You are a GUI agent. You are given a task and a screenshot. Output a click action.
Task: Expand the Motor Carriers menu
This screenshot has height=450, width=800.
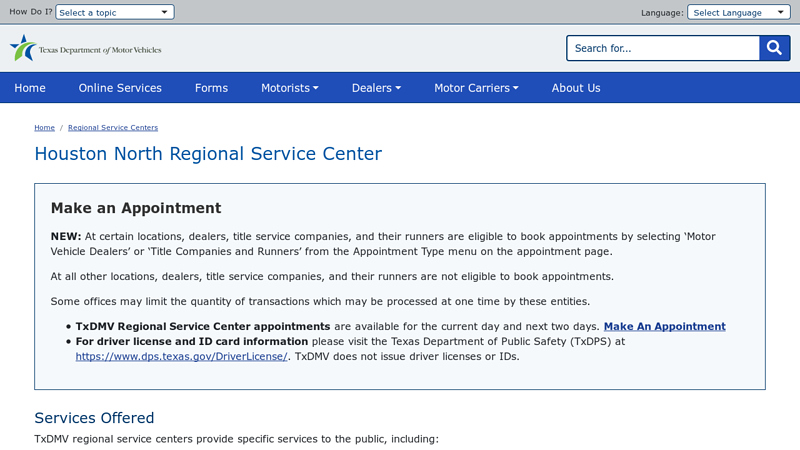tap(476, 88)
